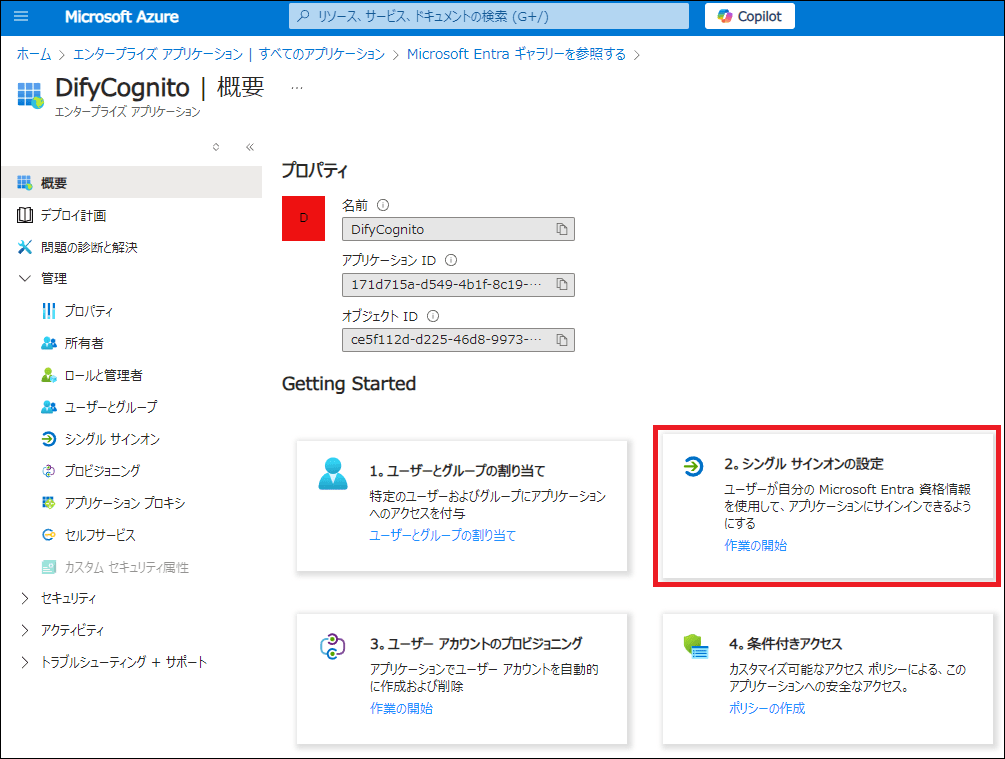Image resolution: width=1005 pixels, height=759 pixels.
Task: Collapse the sidebar with double-chevron icon
Action: (250, 147)
